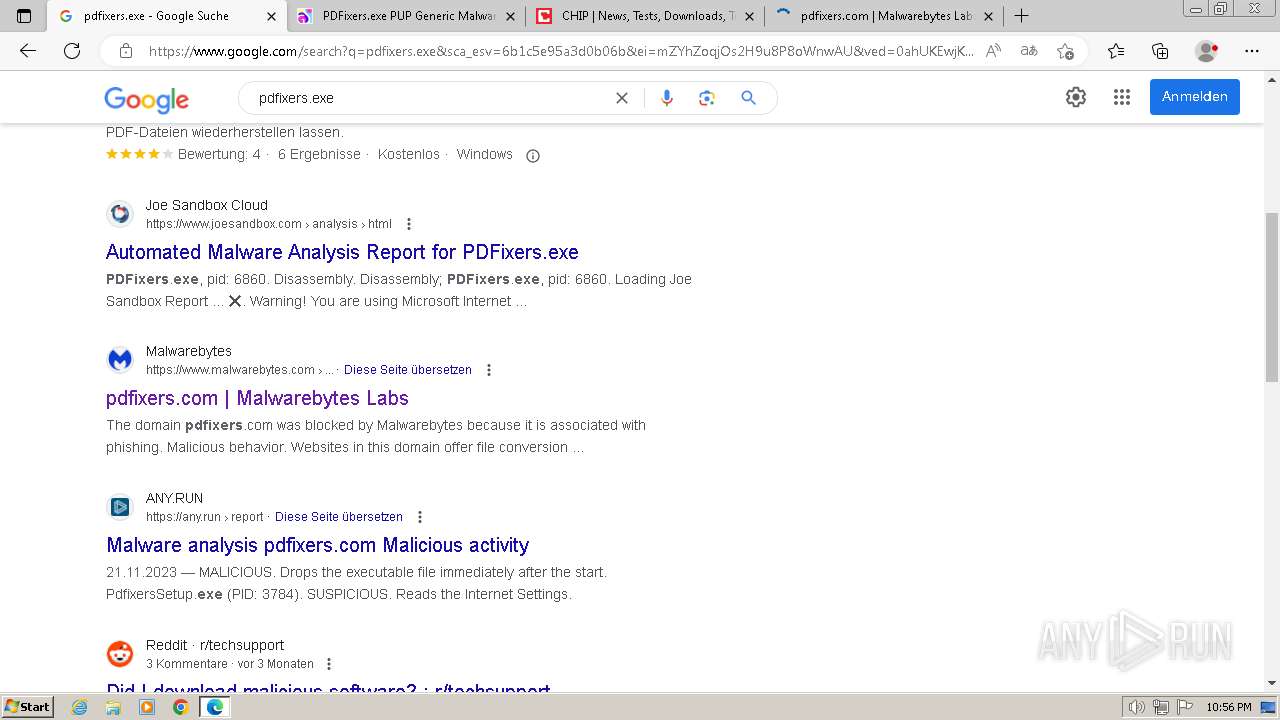This screenshot has width=1280, height=720.
Task: Open the Joe Sandbox Cloud favicon
Action: coord(120,214)
